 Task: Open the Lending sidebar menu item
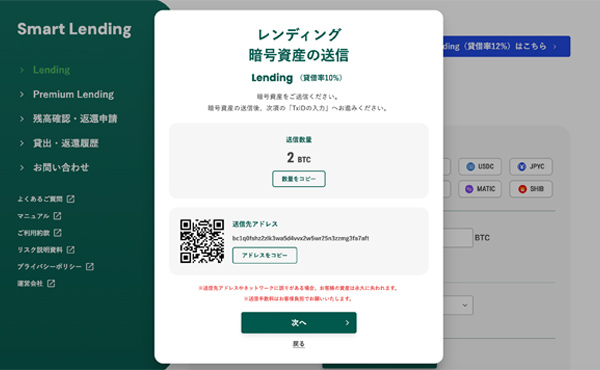(51, 70)
